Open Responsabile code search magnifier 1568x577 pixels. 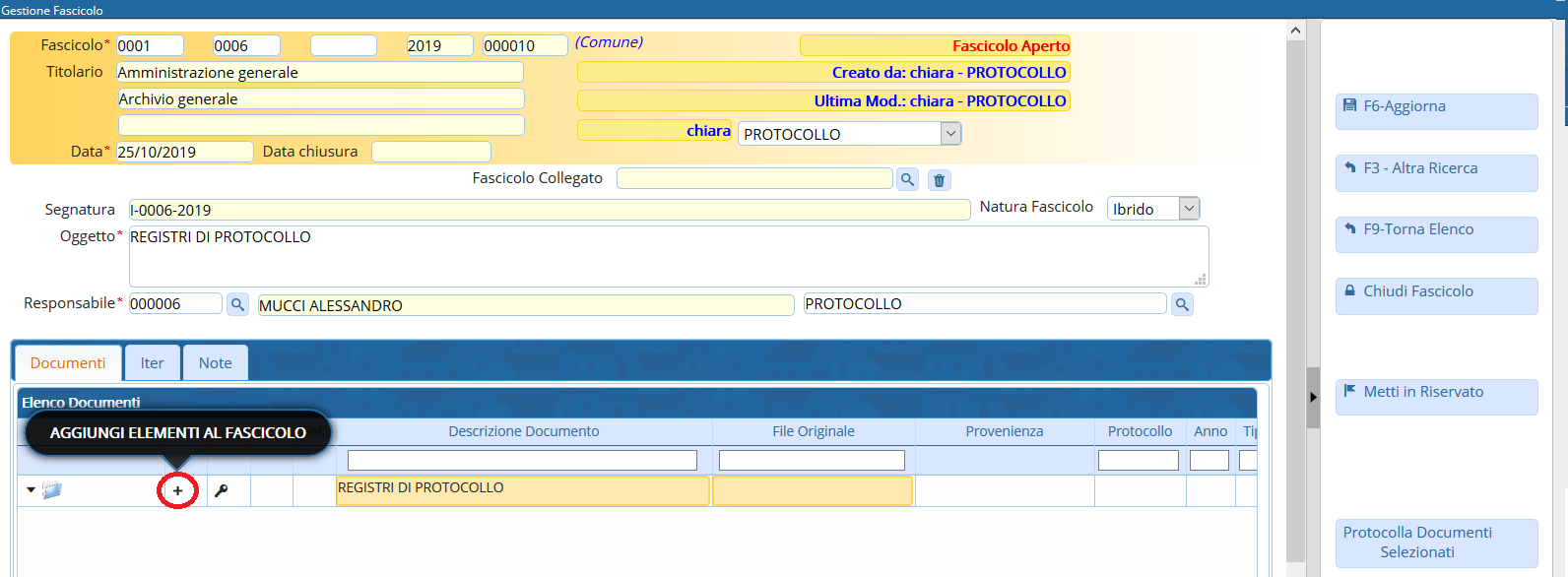coord(237,304)
